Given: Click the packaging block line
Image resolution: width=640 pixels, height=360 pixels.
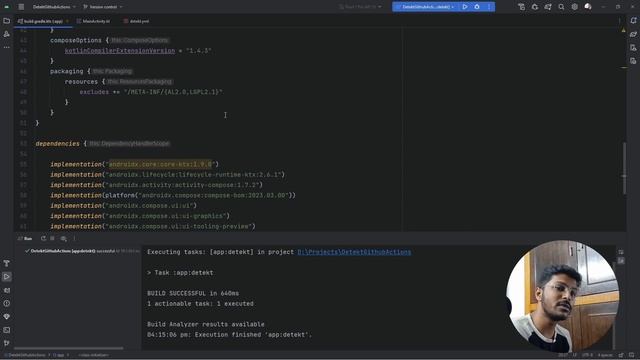Looking at the screenshot, I should coord(91,71).
